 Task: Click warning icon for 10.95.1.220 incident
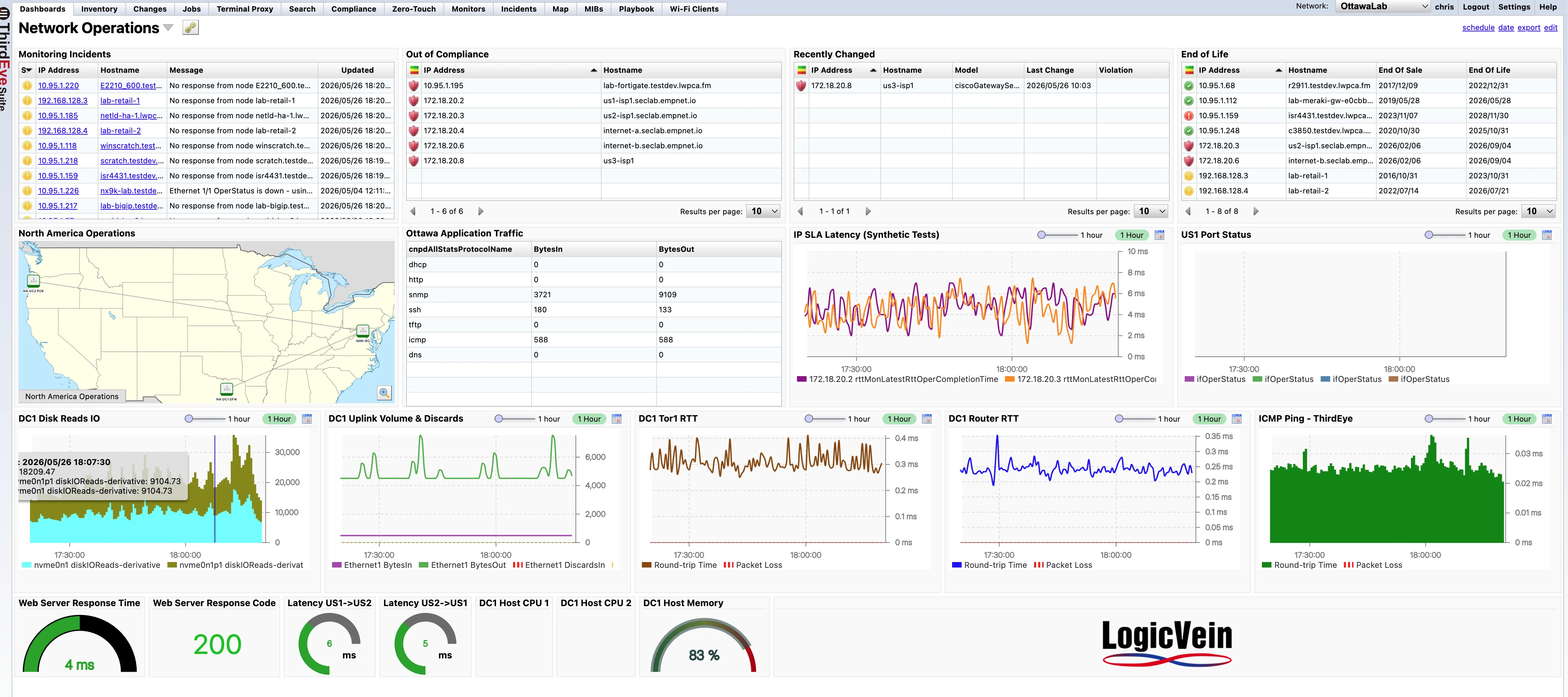click(27, 86)
